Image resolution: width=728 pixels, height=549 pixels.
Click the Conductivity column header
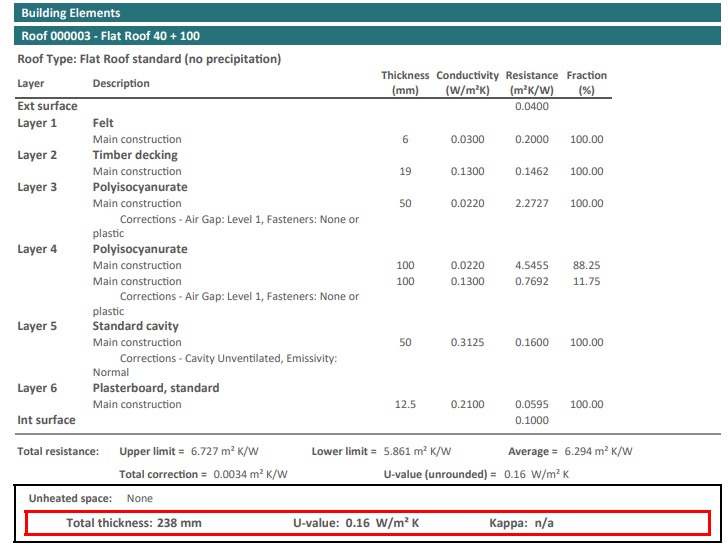pyautogui.click(x=467, y=83)
